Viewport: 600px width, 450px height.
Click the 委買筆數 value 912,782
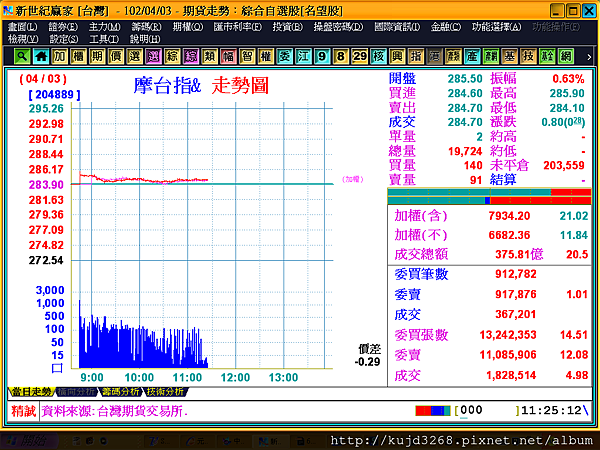(x=515, y=274)
